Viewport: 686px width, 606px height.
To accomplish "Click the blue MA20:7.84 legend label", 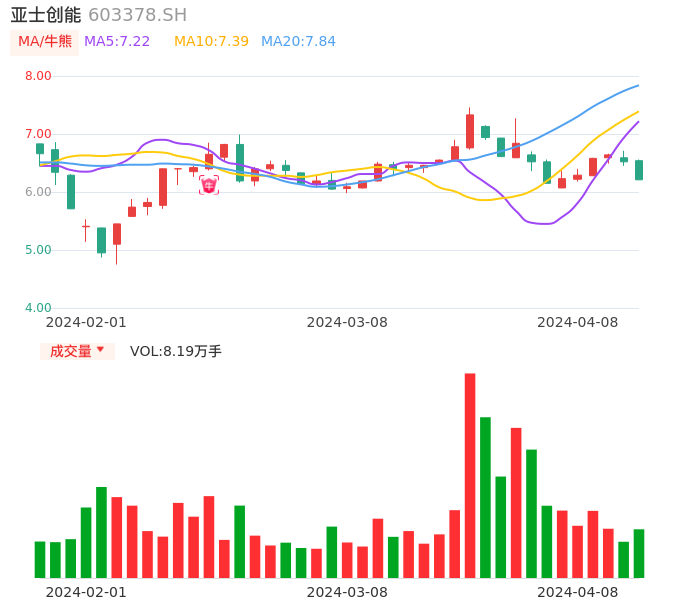I will 298,41.
